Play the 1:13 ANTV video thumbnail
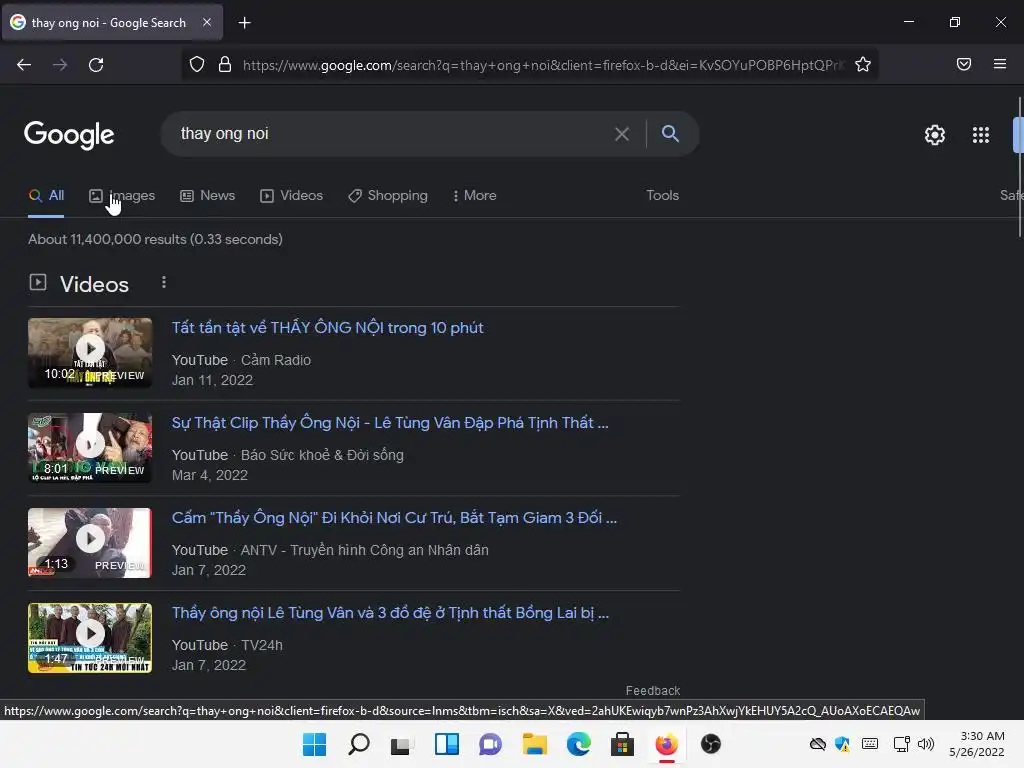Image resolution: width=1024 pixels, height=768 pixels. [x=90, y=543]
